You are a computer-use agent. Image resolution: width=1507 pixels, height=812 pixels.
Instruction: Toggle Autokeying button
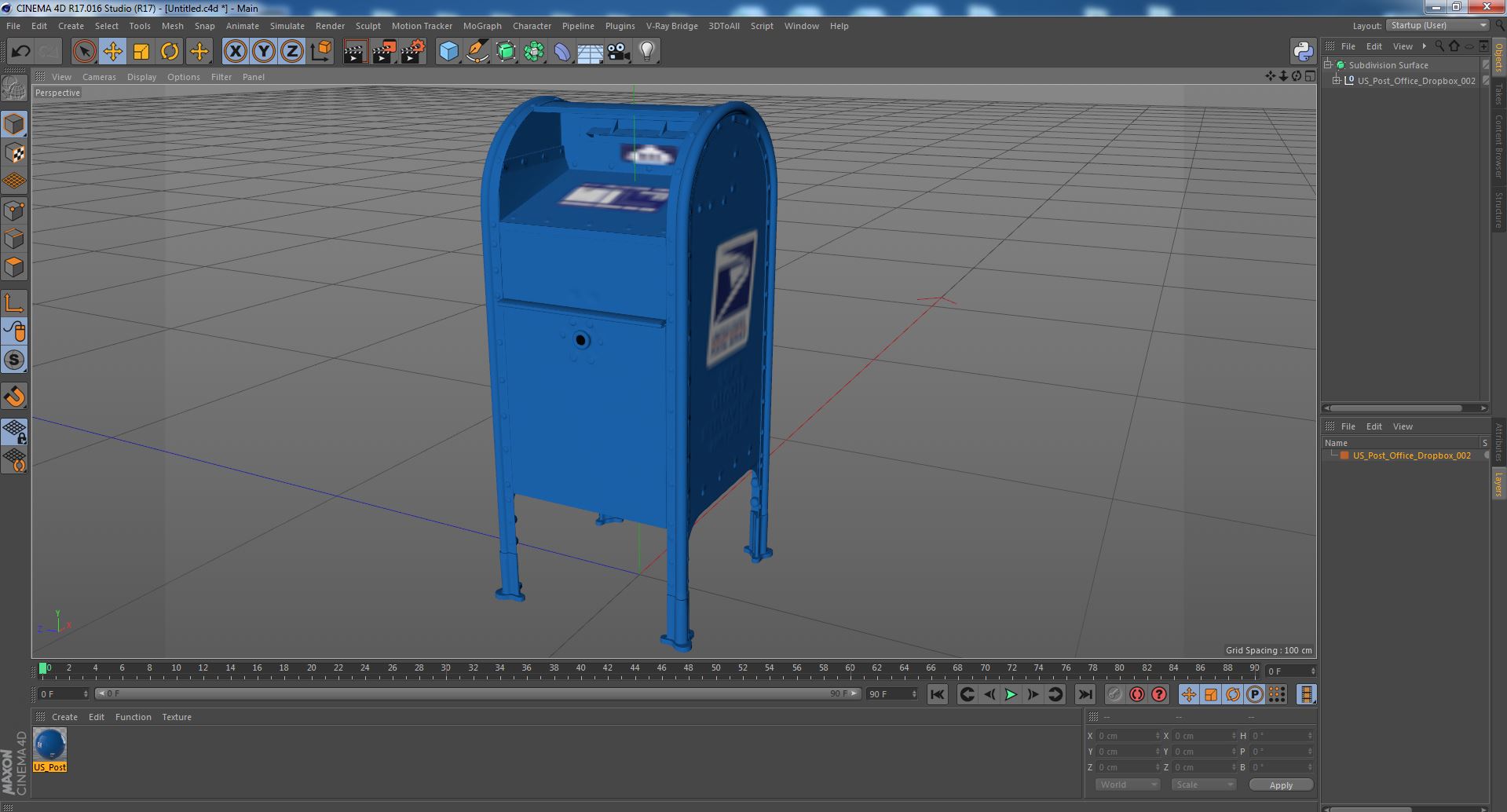(x=1136, y=694)
